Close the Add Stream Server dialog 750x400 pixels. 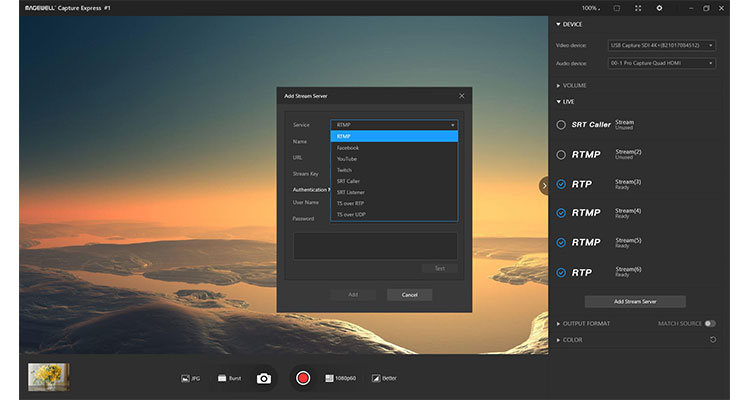tap(462, 96)
